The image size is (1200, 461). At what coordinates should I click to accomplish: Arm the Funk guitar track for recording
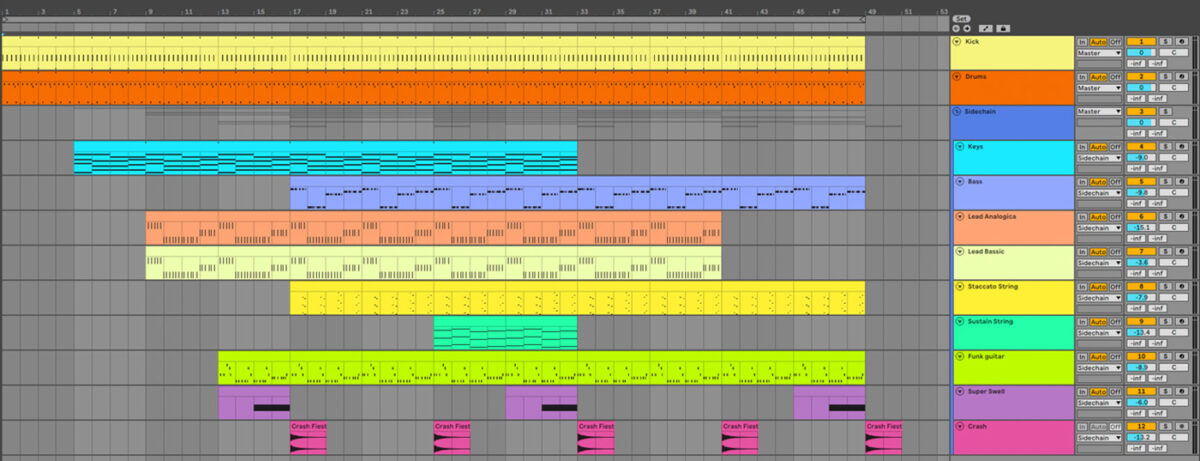click(1182, 357)
